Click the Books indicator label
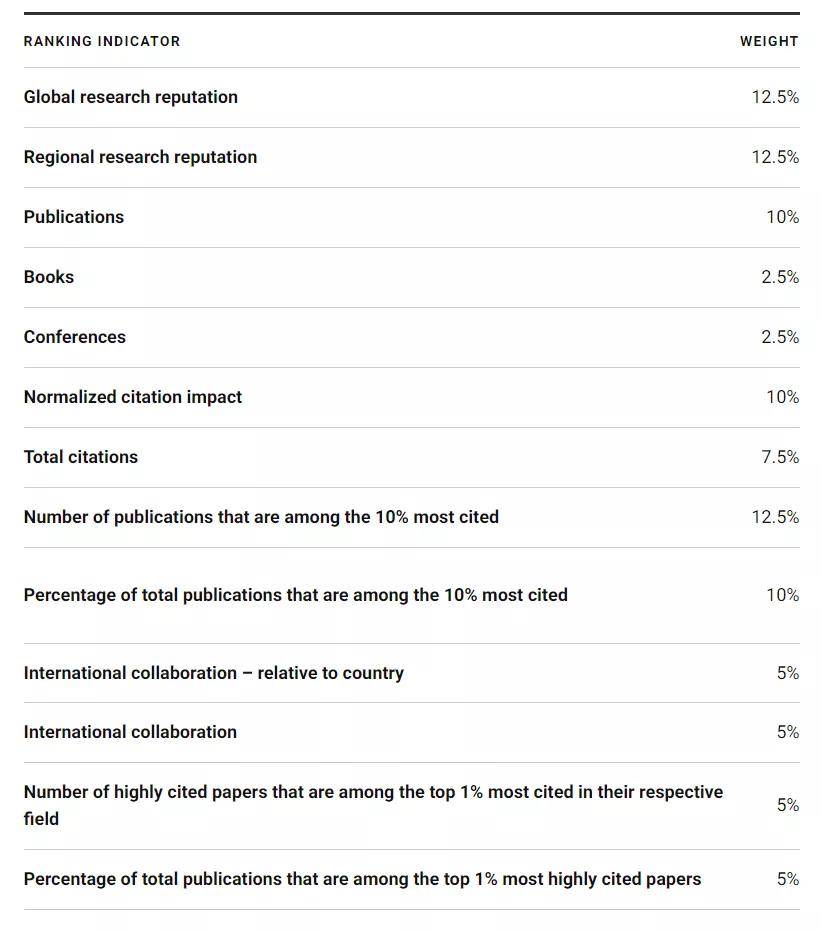Screen dimensions: 822x930 [49, 277]
